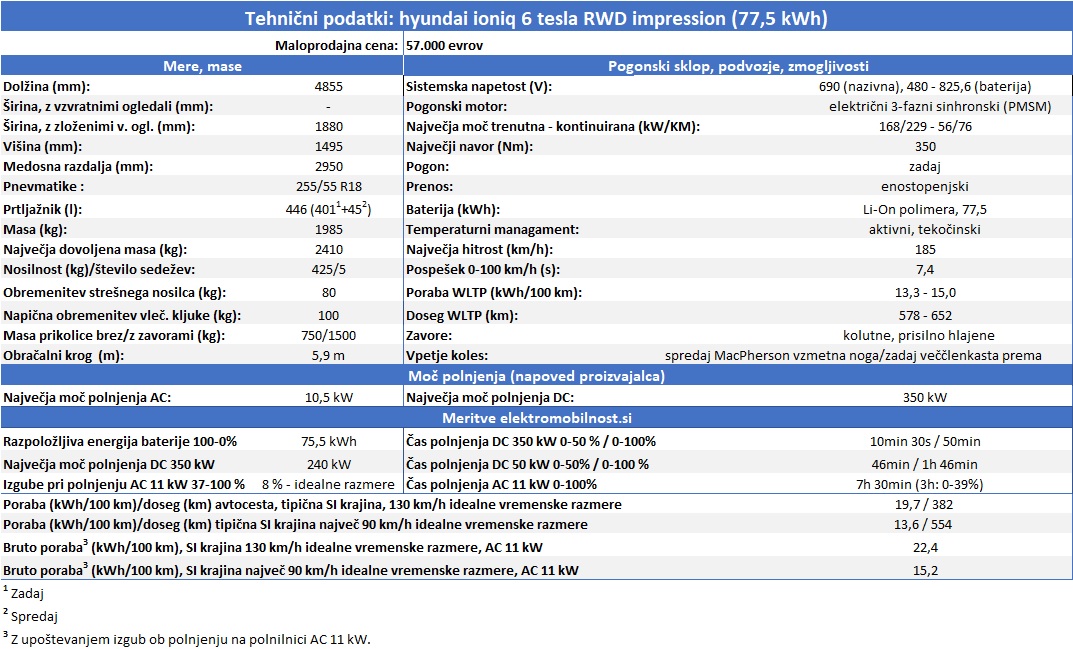The image size is (1073, 649).
Task: Click the 'Mere, mase' section header
Action: [202, 66]
